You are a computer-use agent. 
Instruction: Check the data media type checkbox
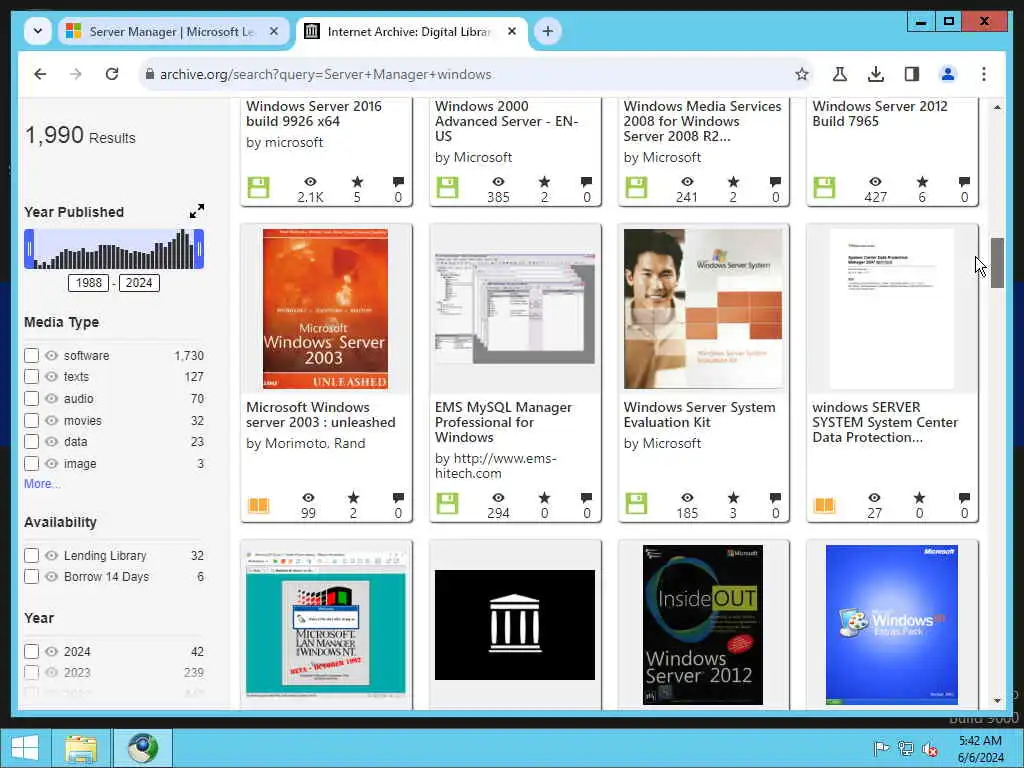(x=31, y=441)
